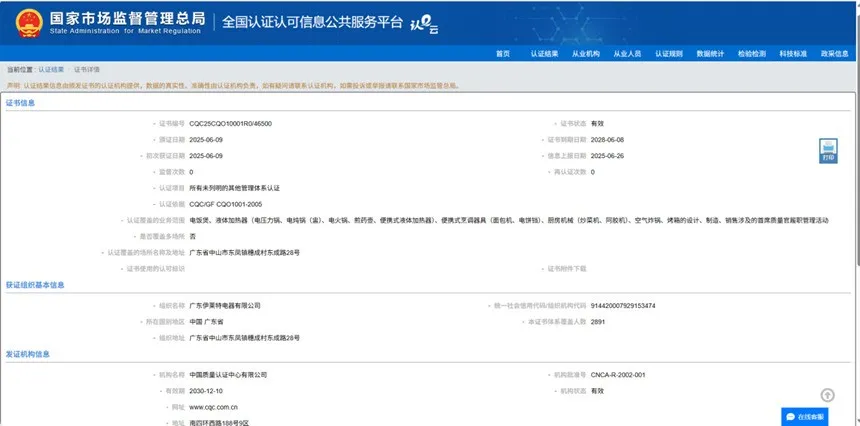Open the 认证规则 menu item
The image size is (860, 426).
coord(669,54)
